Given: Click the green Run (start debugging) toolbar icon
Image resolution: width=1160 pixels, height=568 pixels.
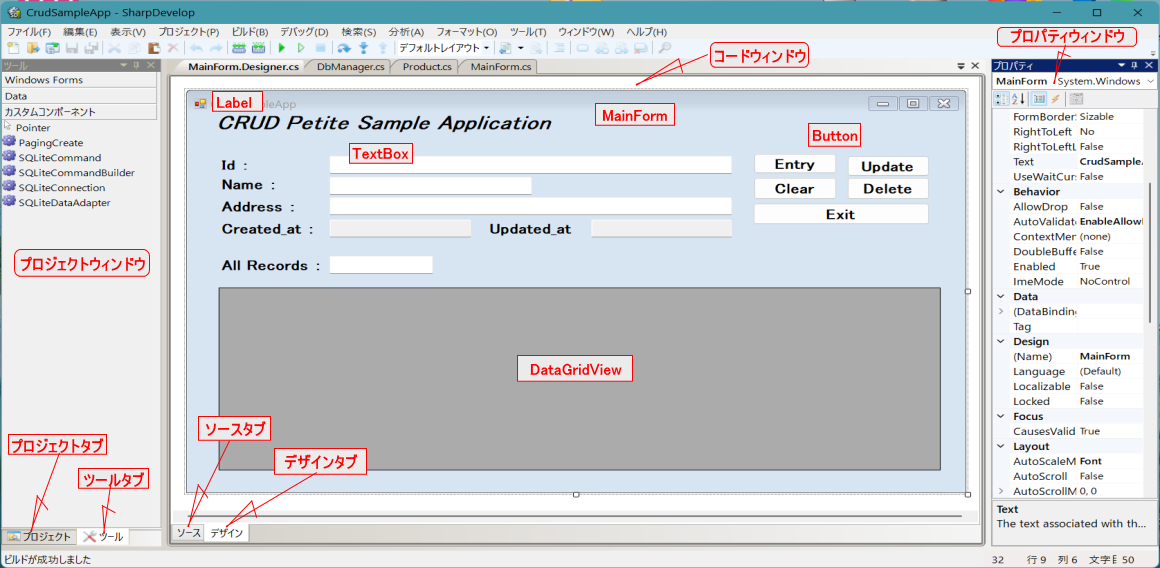Looking at the screenshot, I should point(282,47).
